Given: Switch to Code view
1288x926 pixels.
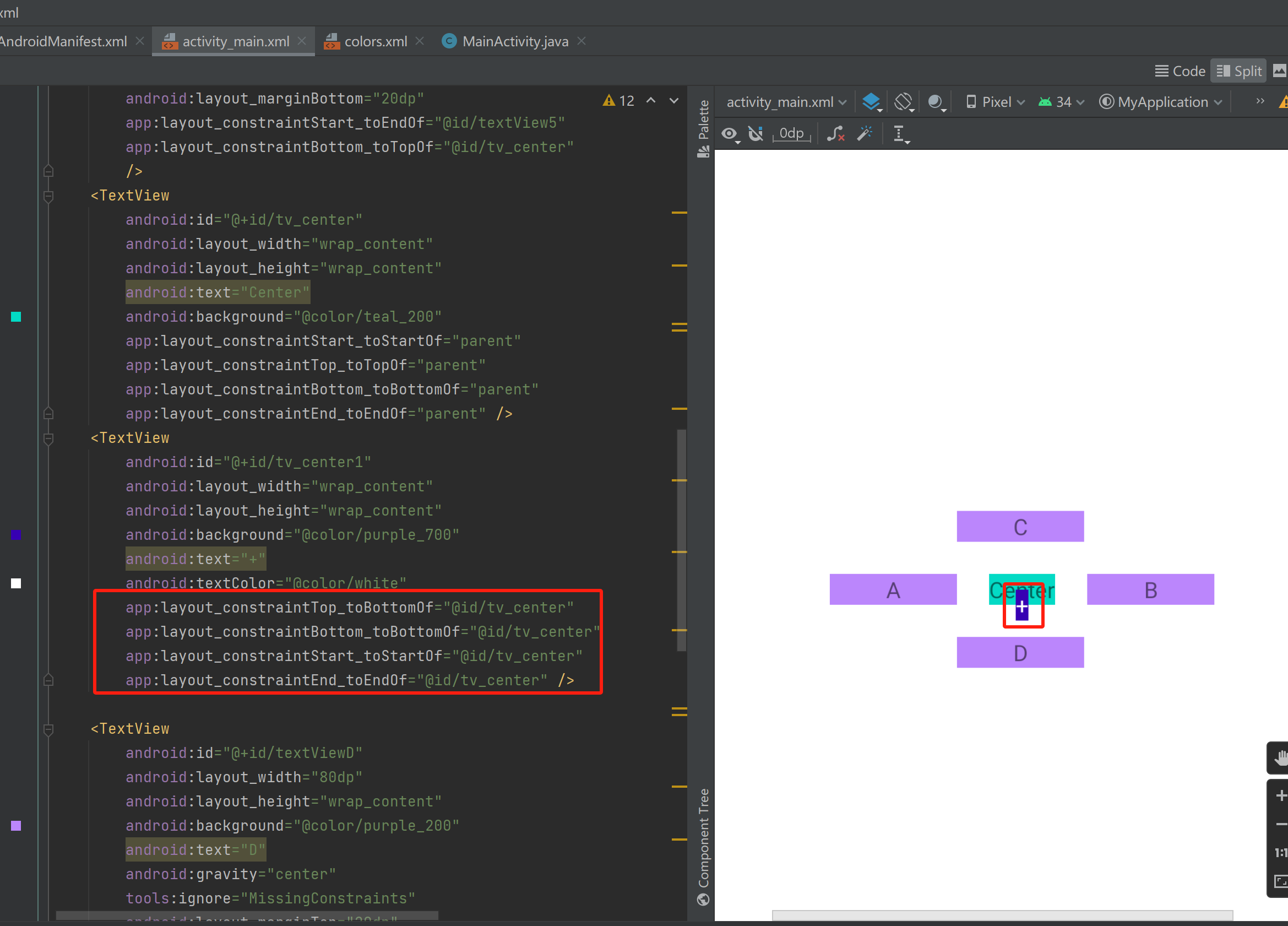Looking at the screenshot, I should (1180, 71).
